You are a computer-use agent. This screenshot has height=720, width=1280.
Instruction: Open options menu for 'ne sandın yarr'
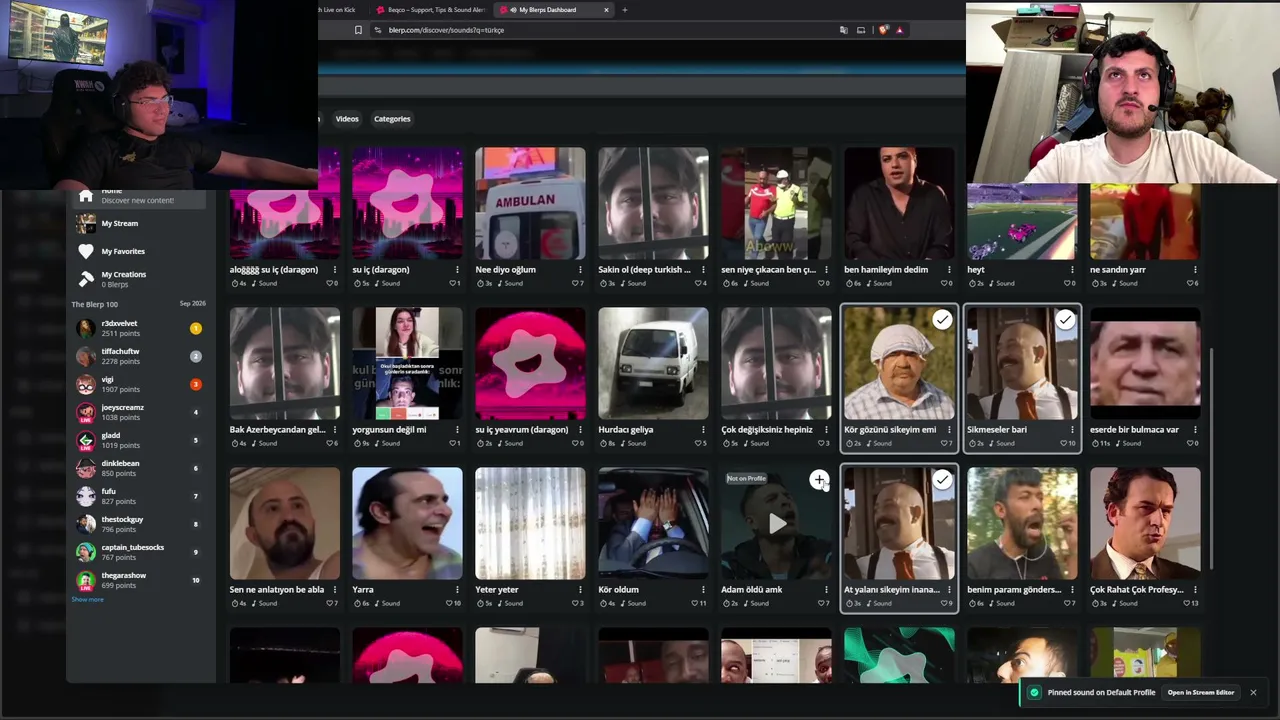1195,269
